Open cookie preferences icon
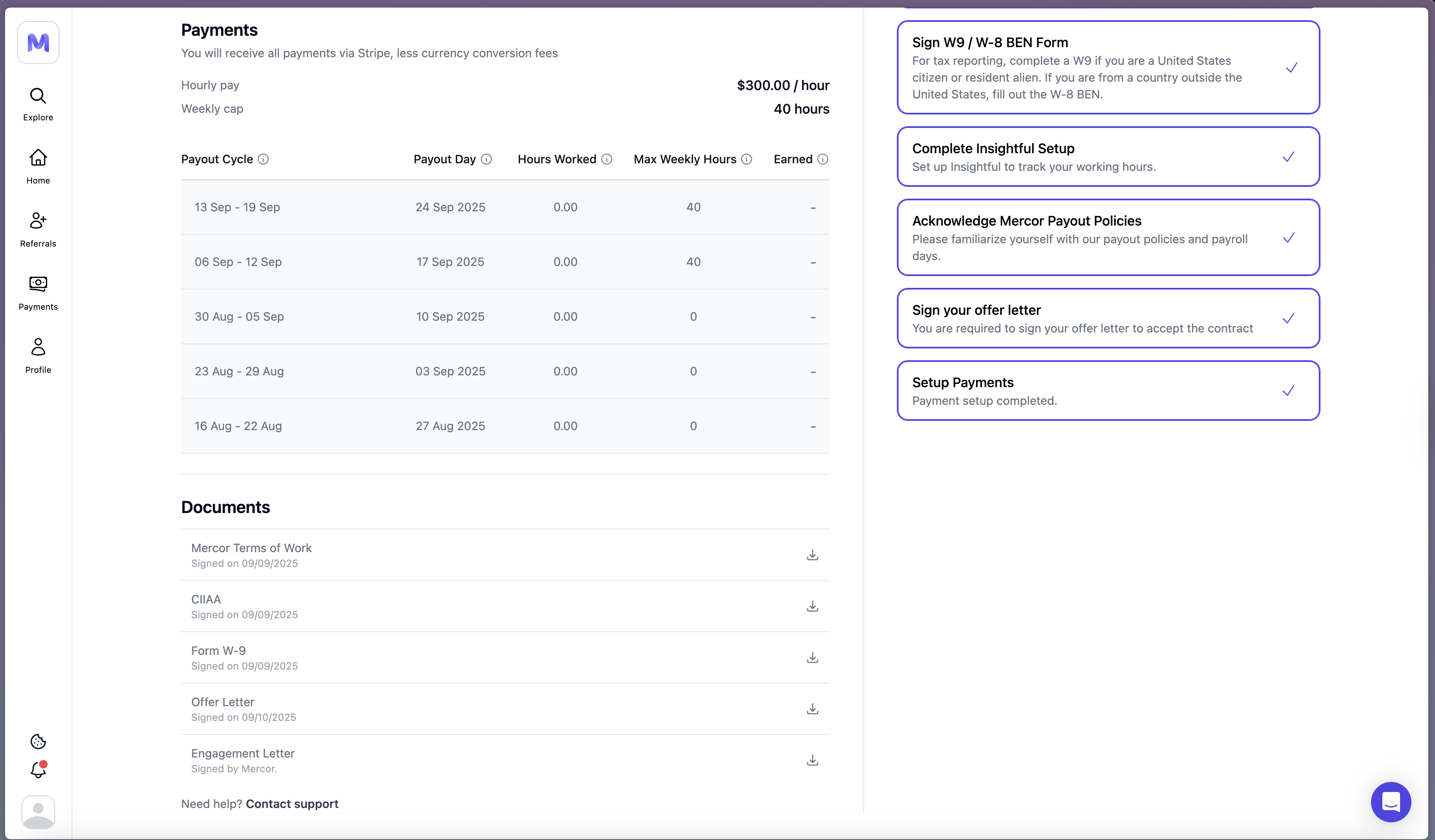This screenshot has width=1435, height=840. coord(38,742)
